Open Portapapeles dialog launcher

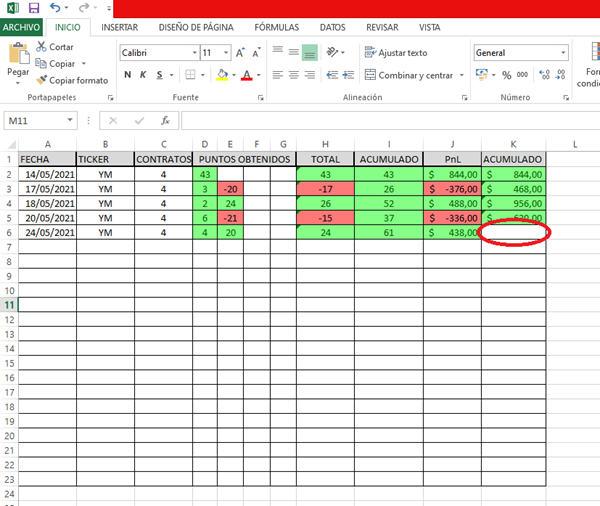[x=111, y=98]
